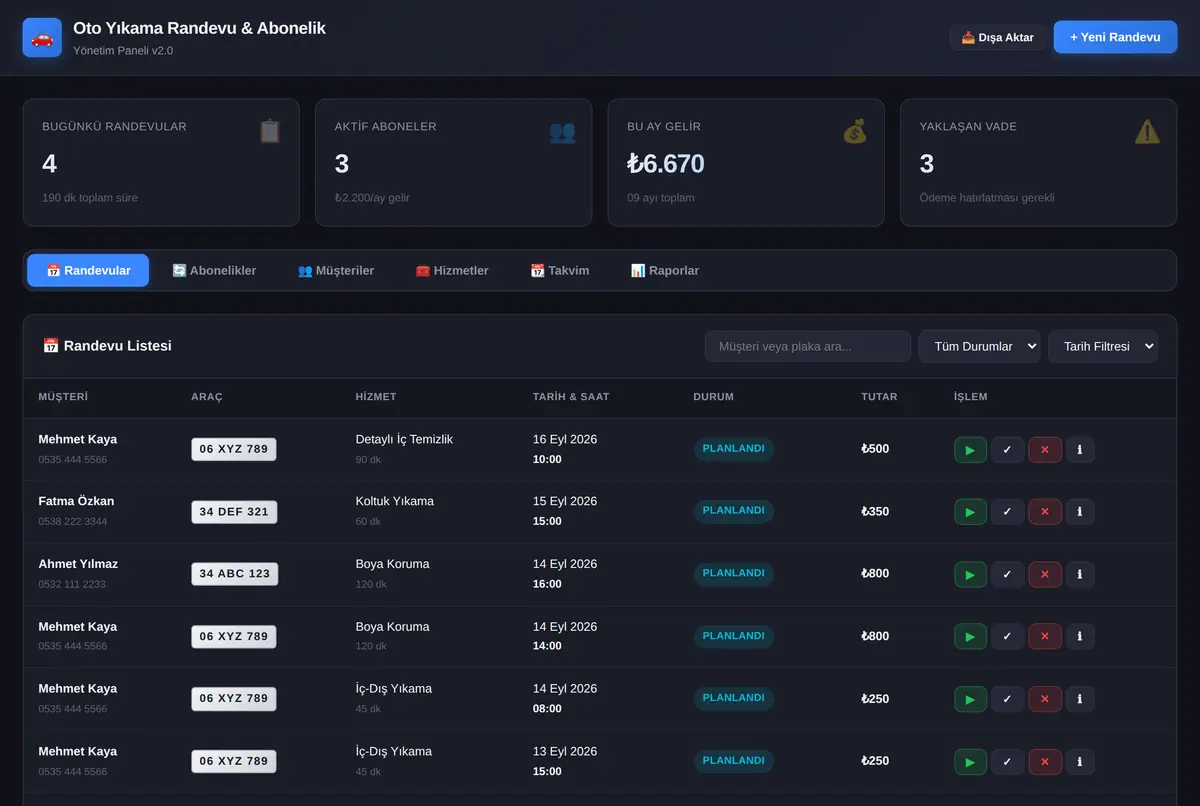View details of Ahmet Yılmaz's appointment
Viewport: 1200px width, 806px height.
1080,574
